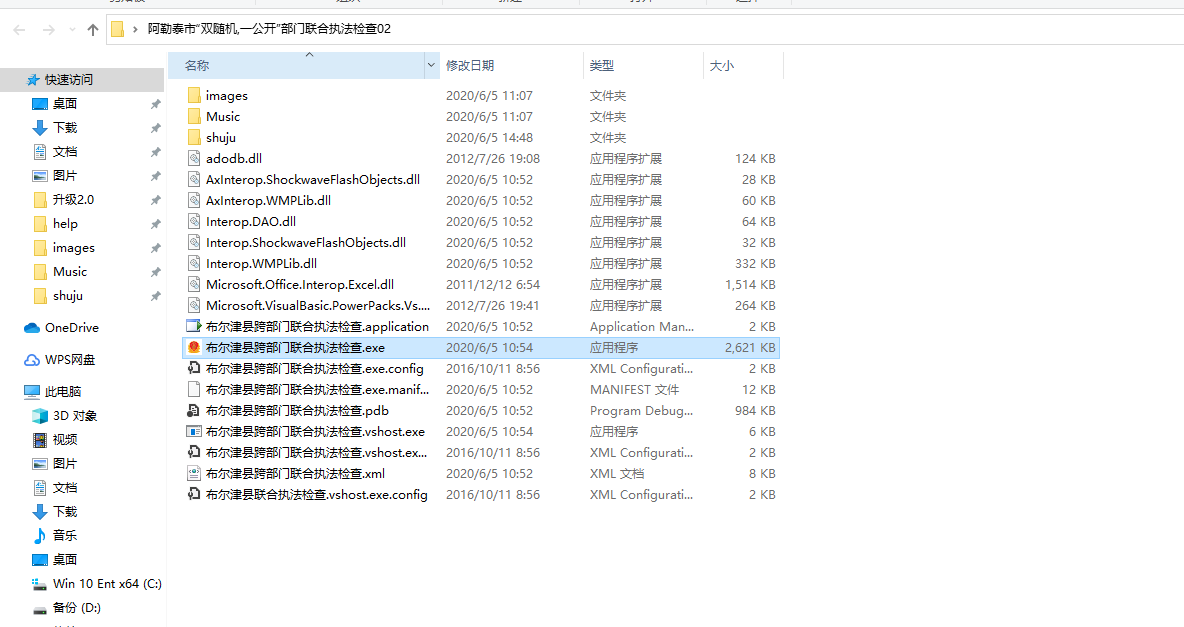Click the 类型 column header

pos(602,66)
